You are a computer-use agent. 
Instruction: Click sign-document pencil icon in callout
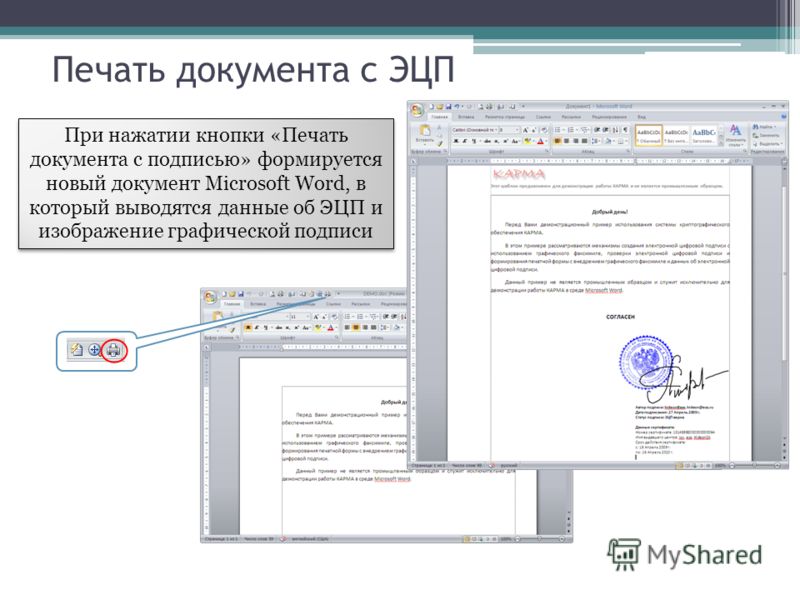(77, 349)
